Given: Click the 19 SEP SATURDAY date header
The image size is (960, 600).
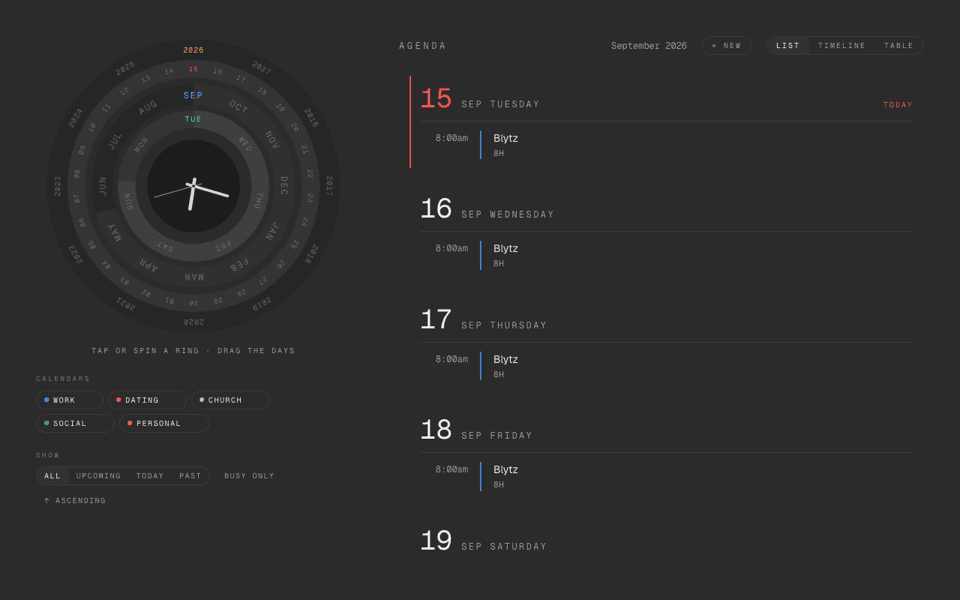Looking at the screenshot, I should 484,541.
